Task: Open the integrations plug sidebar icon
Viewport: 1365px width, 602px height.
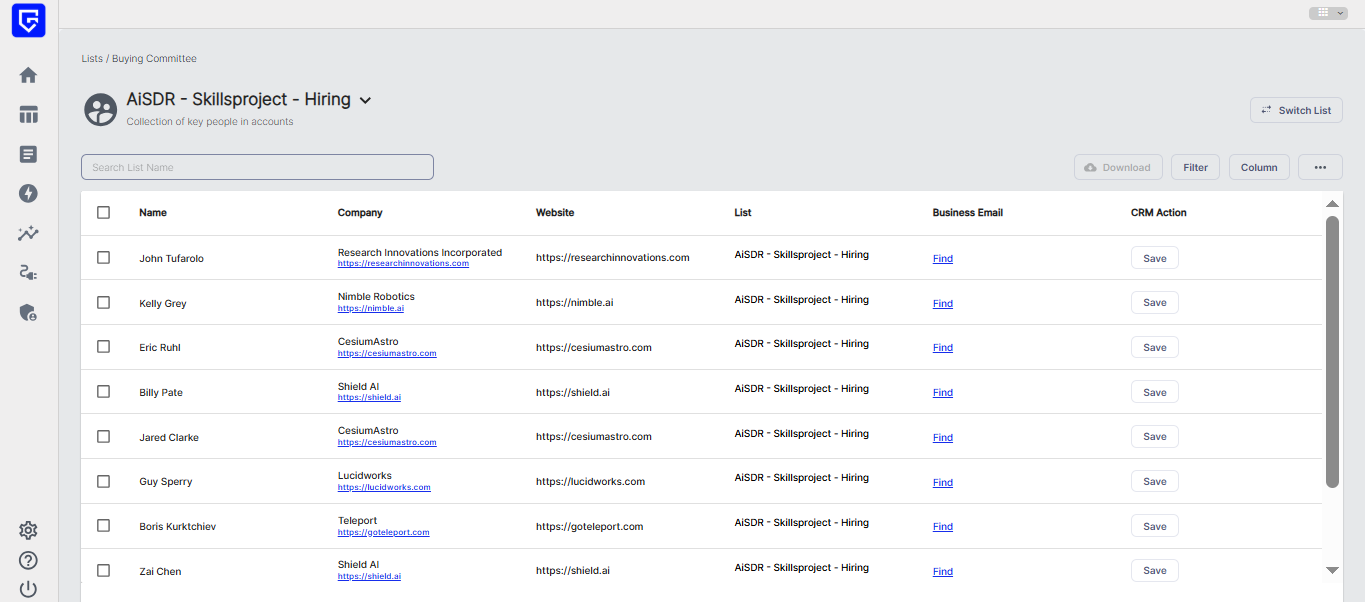Action: pyautogui.click(x=28, y=272)
